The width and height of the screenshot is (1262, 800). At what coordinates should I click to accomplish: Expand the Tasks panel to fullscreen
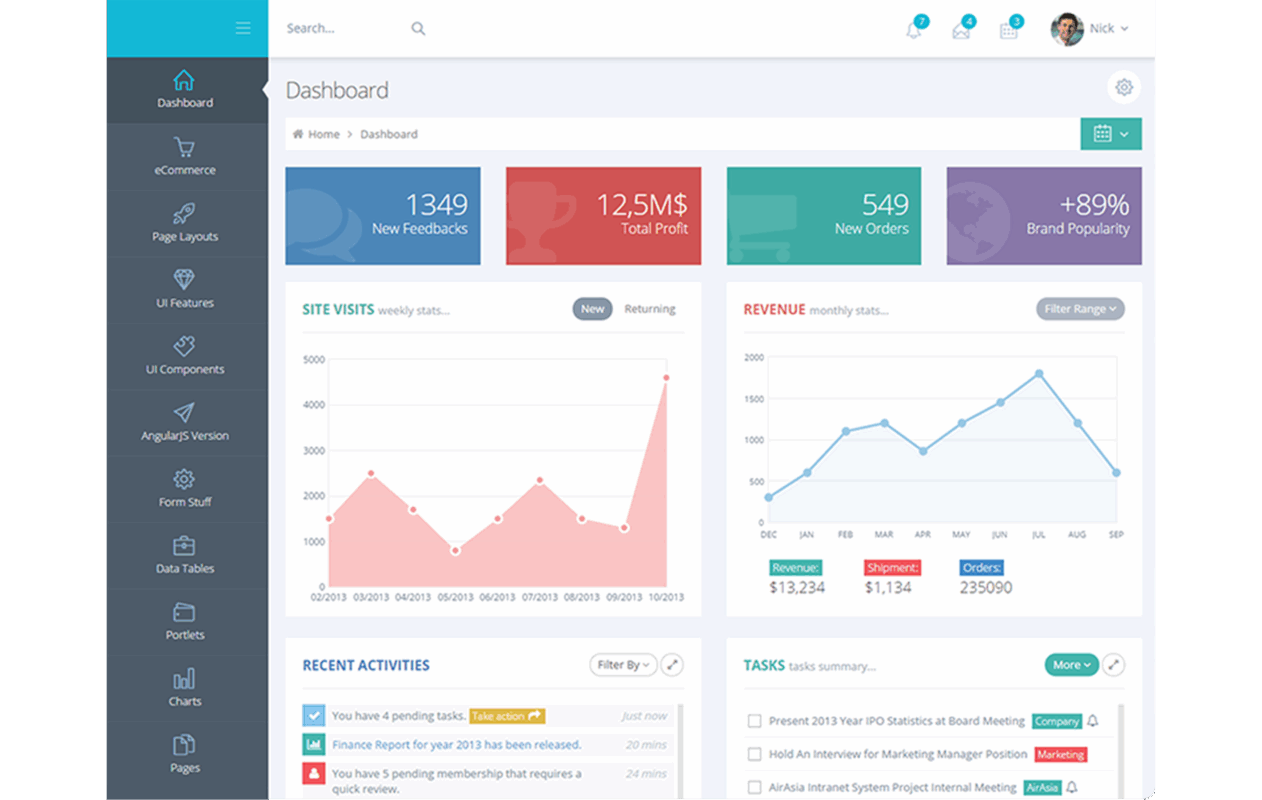pos(1113,665)
